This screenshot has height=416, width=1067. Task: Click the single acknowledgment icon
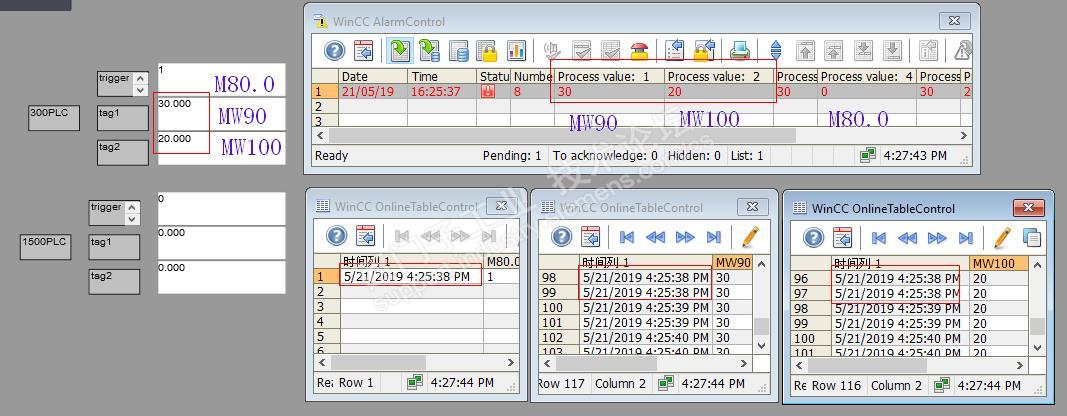pos(581,50)
